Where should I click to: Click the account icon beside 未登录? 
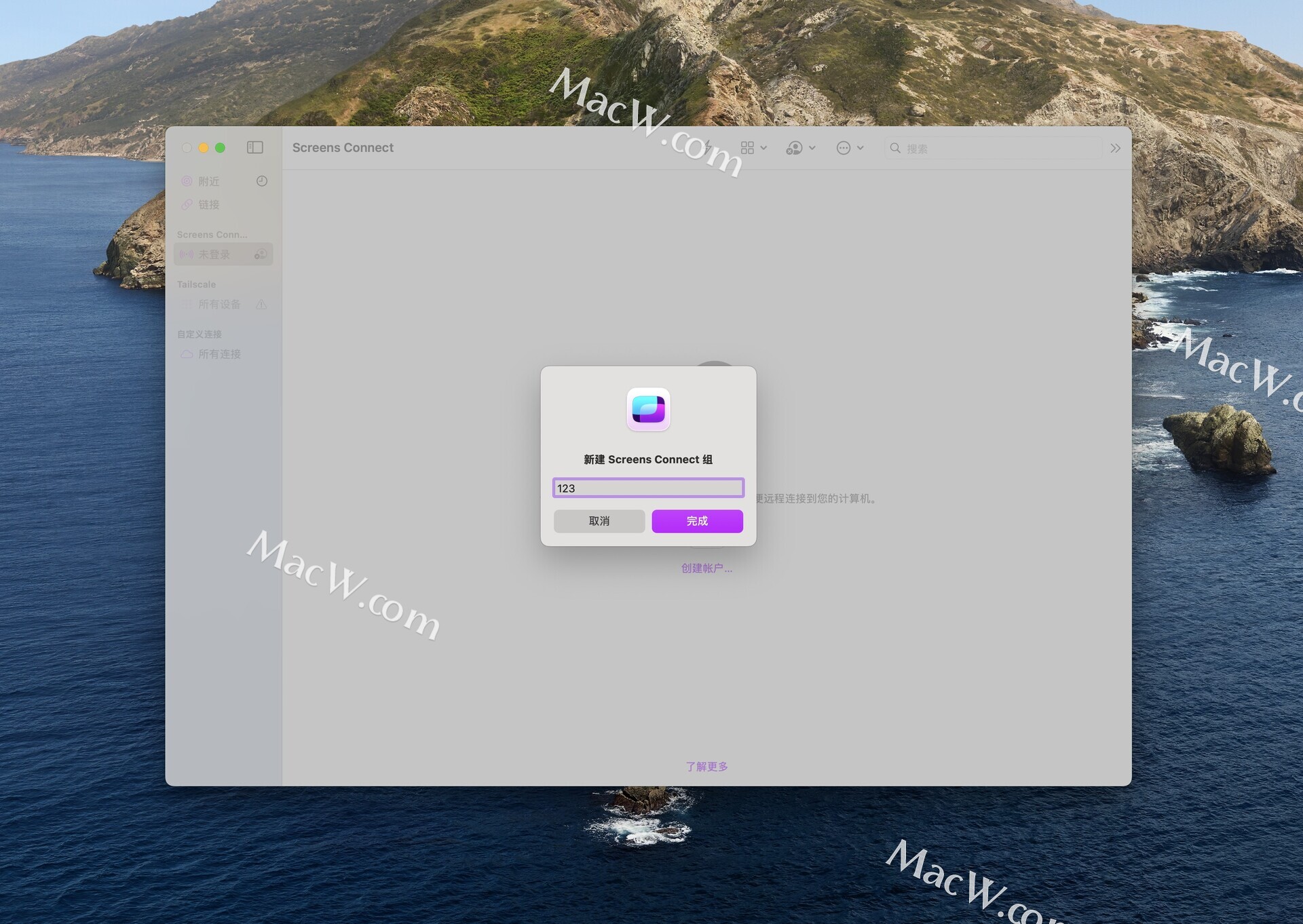[261, 254]
